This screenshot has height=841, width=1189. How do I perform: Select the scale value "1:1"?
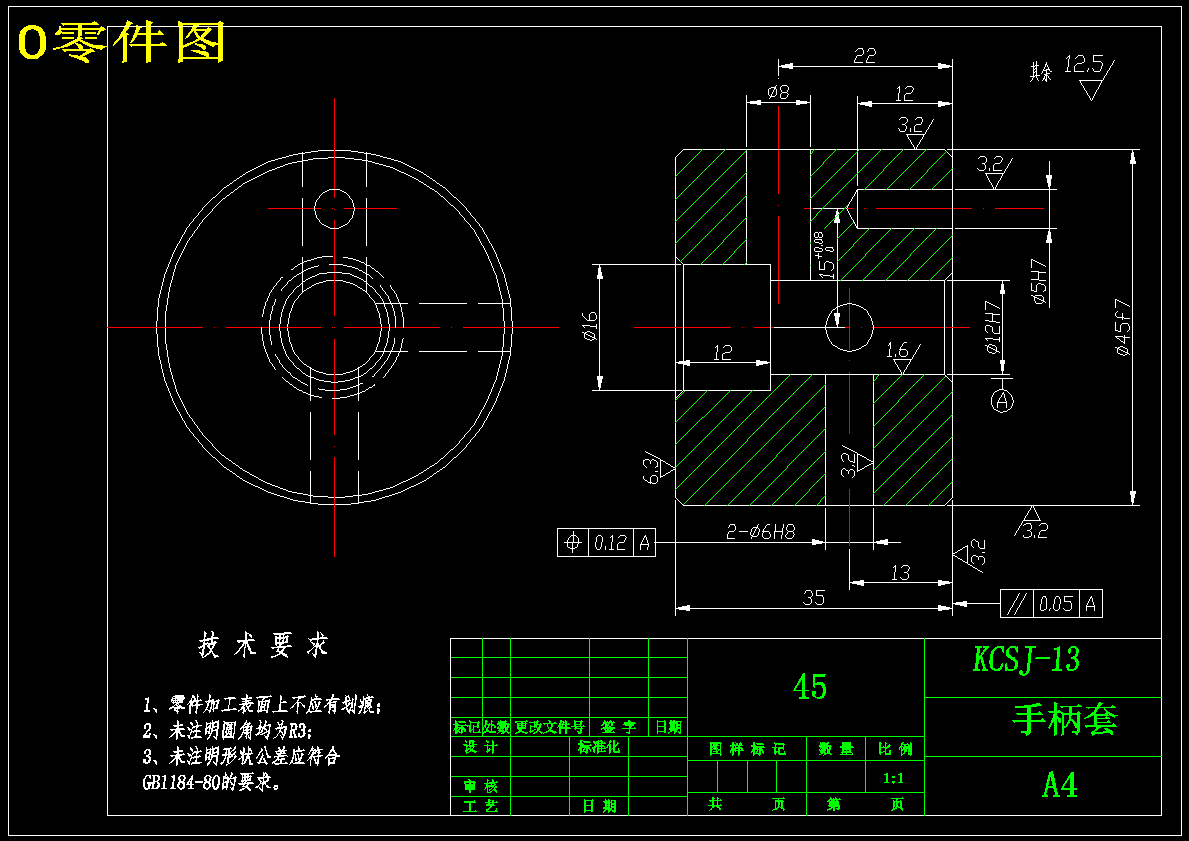(893, 779)
